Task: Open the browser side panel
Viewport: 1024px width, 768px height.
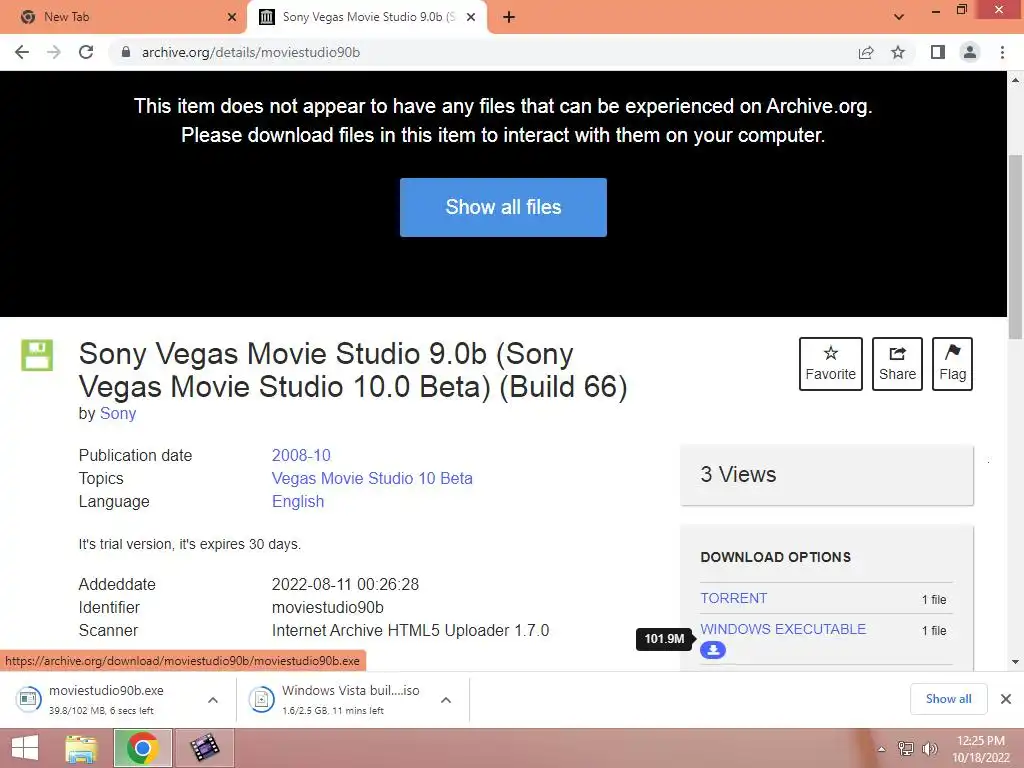Action: pos(938,52)
